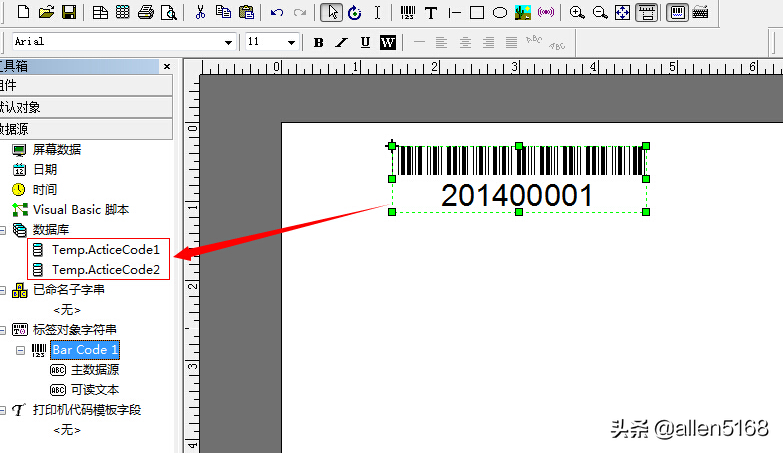This screenshot has width=783, height=453.
Task: Select the ellipse tool
Action: (x=500, y=12)
